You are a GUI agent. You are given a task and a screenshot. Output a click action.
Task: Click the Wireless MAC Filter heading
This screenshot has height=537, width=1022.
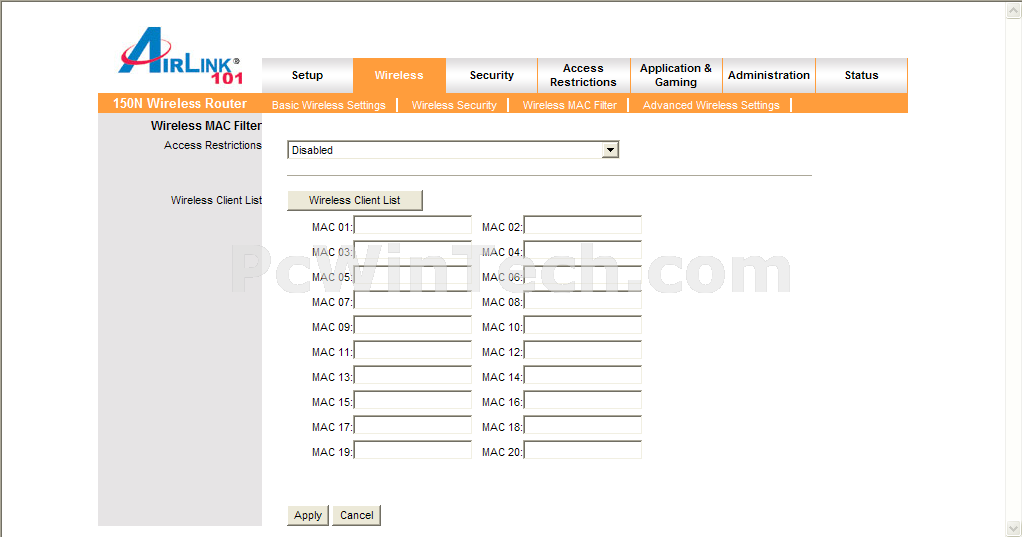[206, 126]
